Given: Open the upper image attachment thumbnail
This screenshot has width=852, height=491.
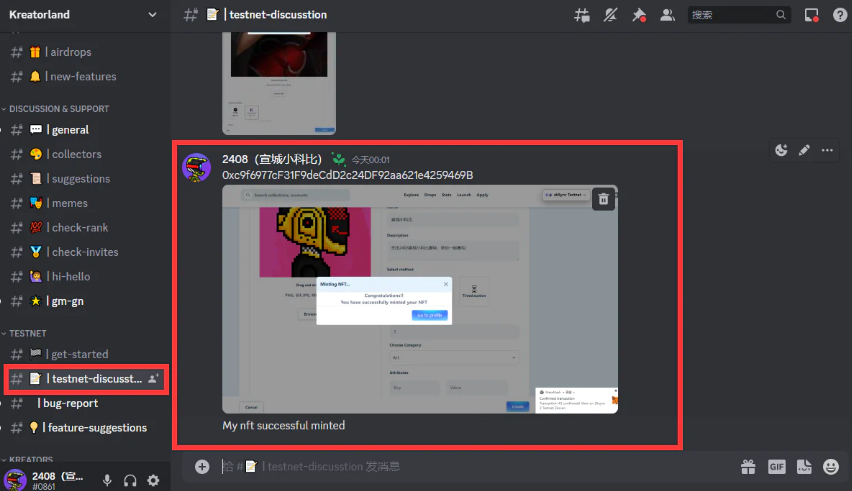Looking at the screenshot, I should tap(279, 83).
